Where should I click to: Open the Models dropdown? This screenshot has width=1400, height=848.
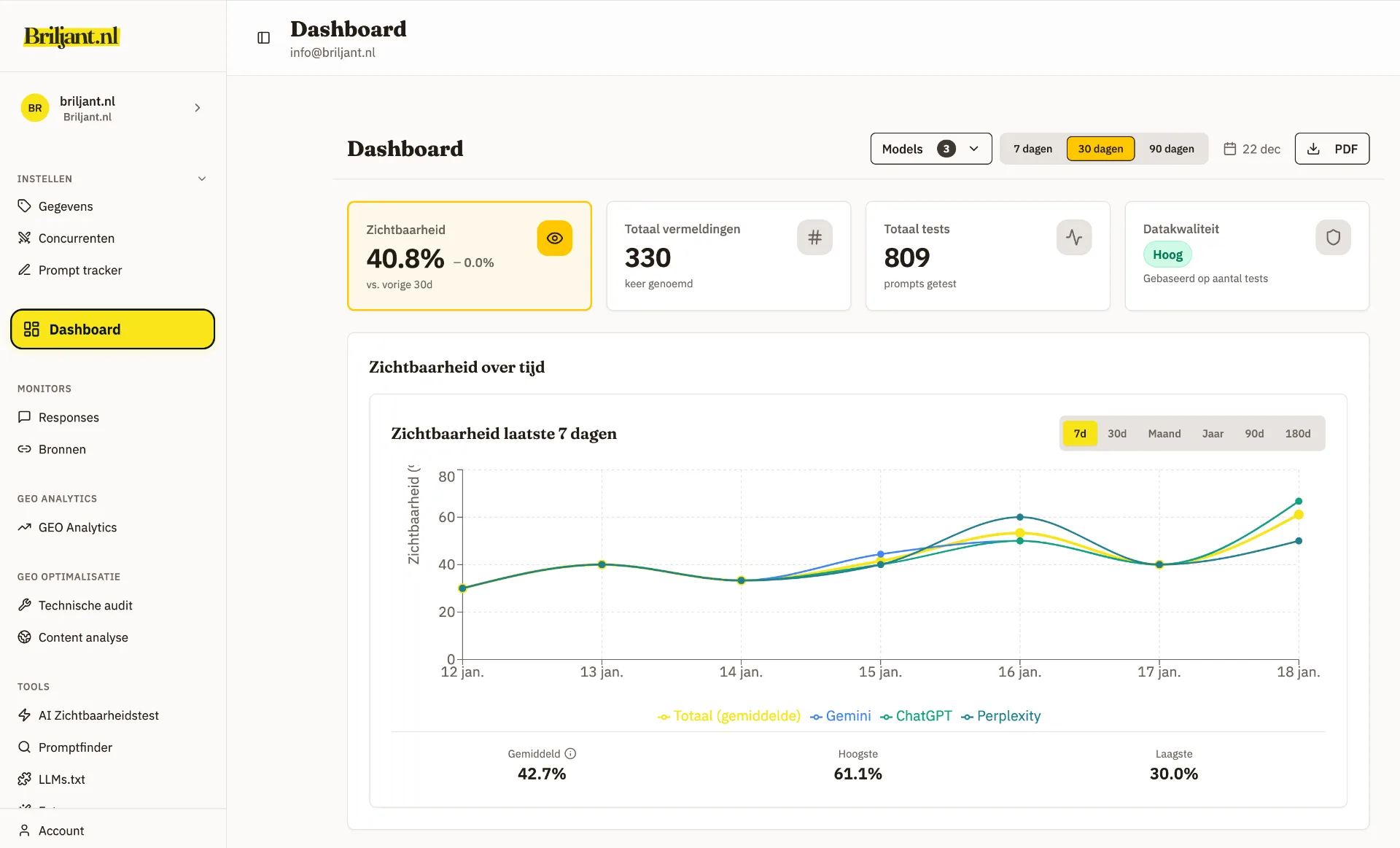click(x=930, y=149)
